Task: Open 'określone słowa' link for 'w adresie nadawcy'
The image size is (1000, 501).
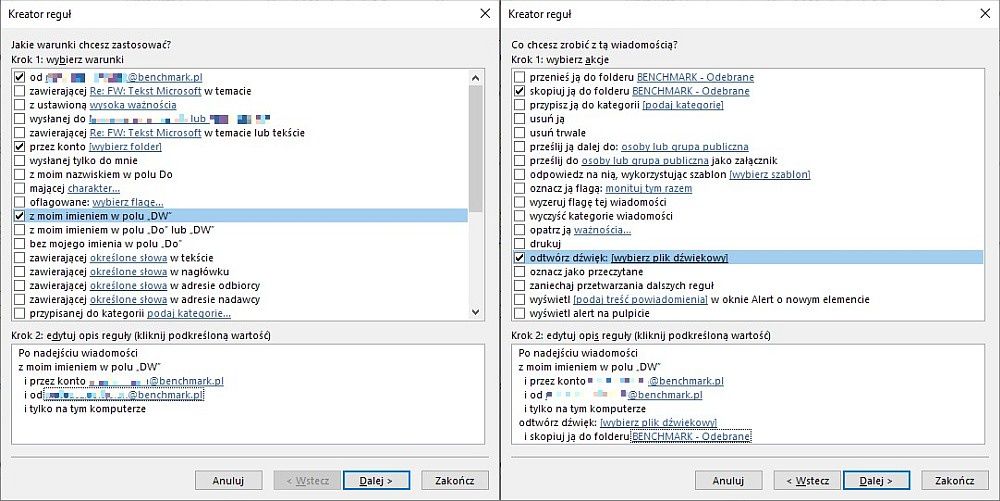Action: 128,300
